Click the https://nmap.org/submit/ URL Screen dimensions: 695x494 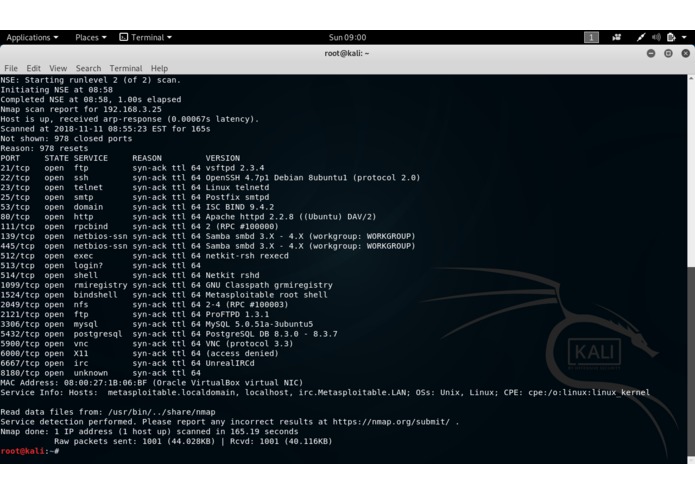tap(391, 422)
